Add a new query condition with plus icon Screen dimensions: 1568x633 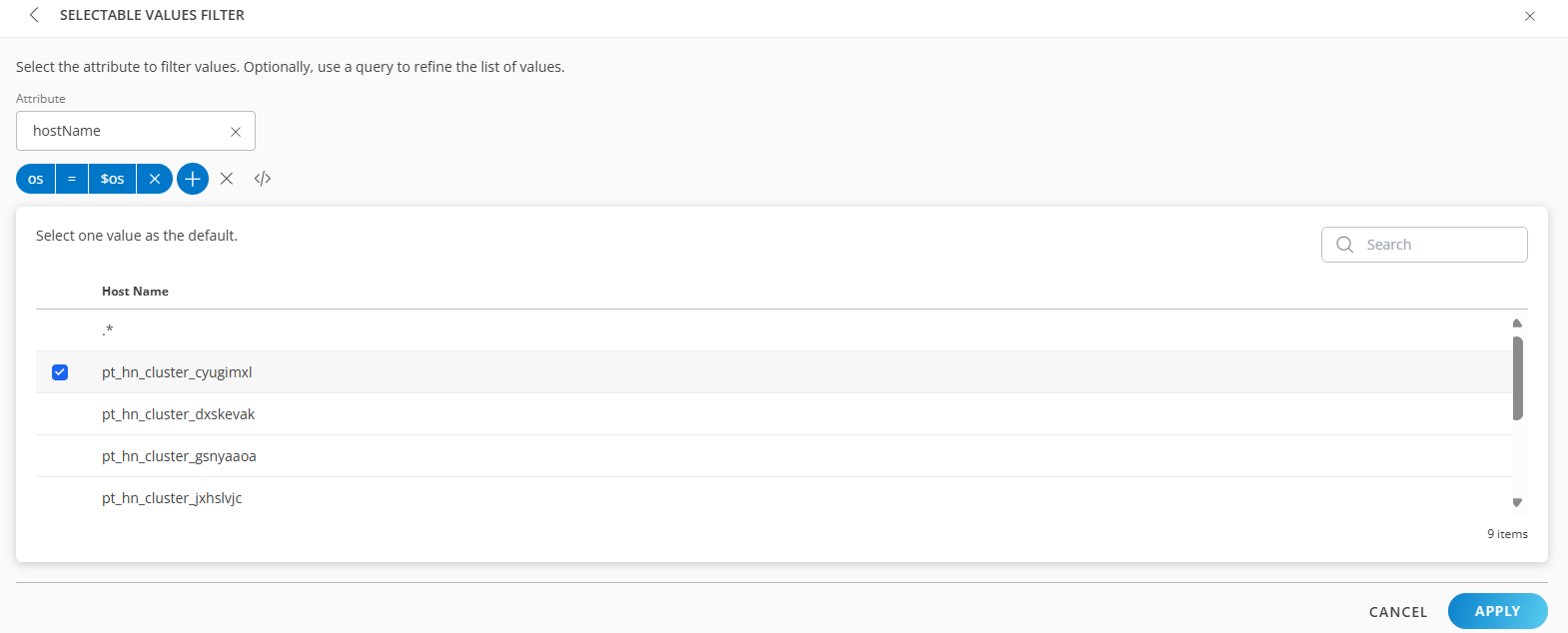click(x=192, y=179)
